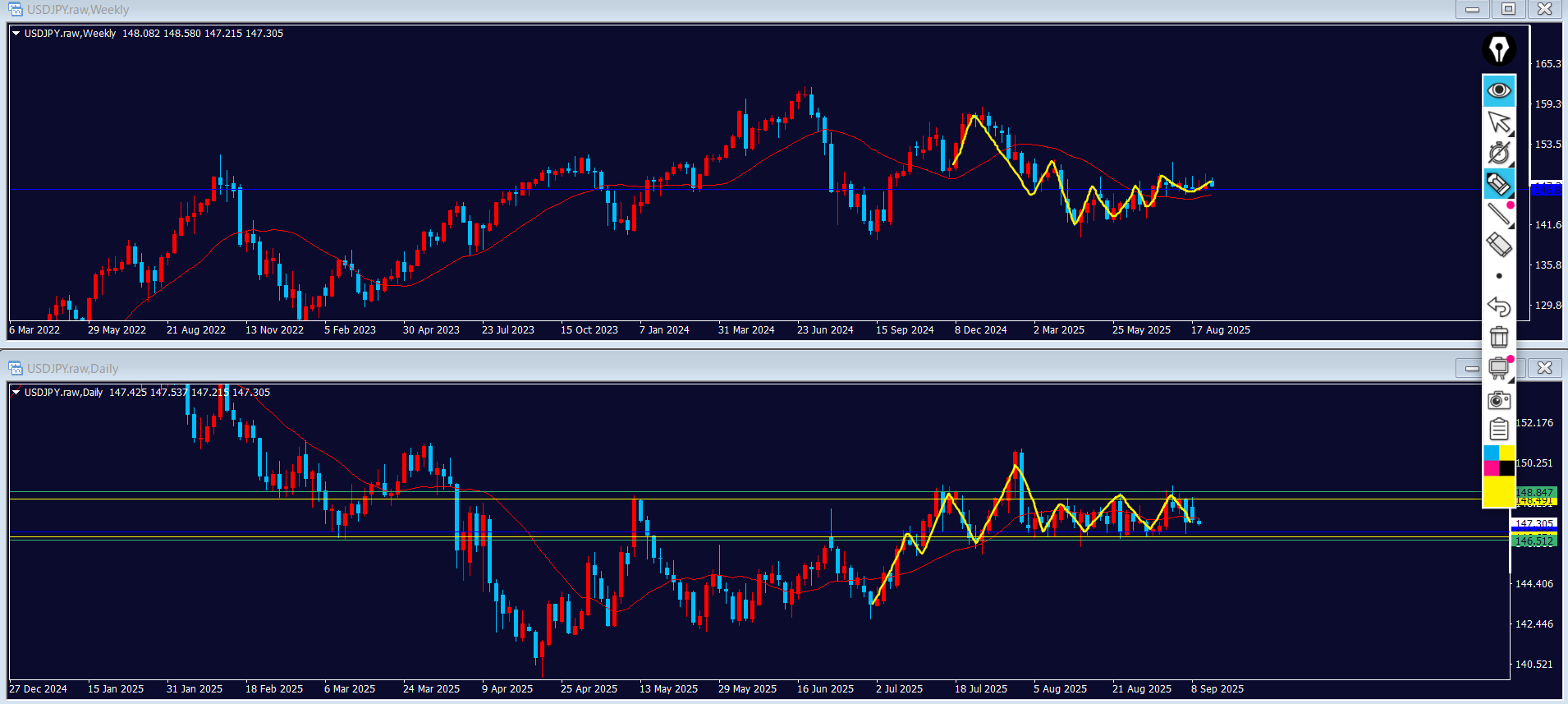Minimize the USDJPY Weekly chart window

[x=1472, y=9]
